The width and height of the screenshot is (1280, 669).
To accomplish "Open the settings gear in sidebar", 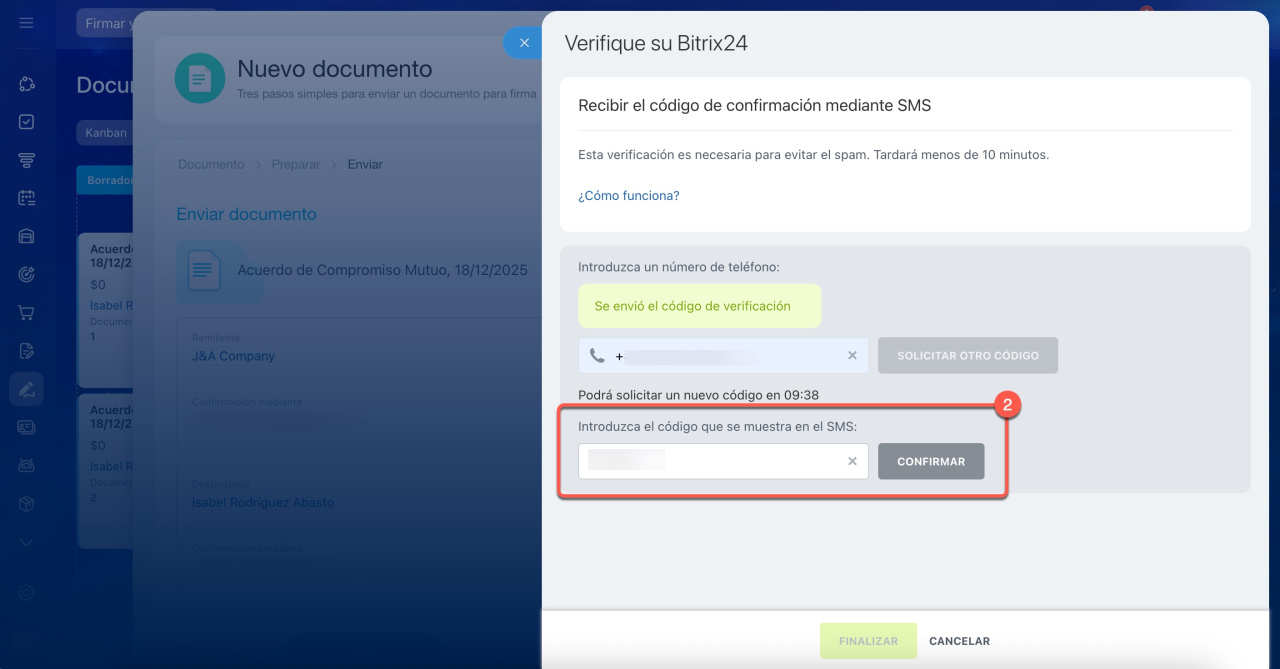I will click(26, 592).
